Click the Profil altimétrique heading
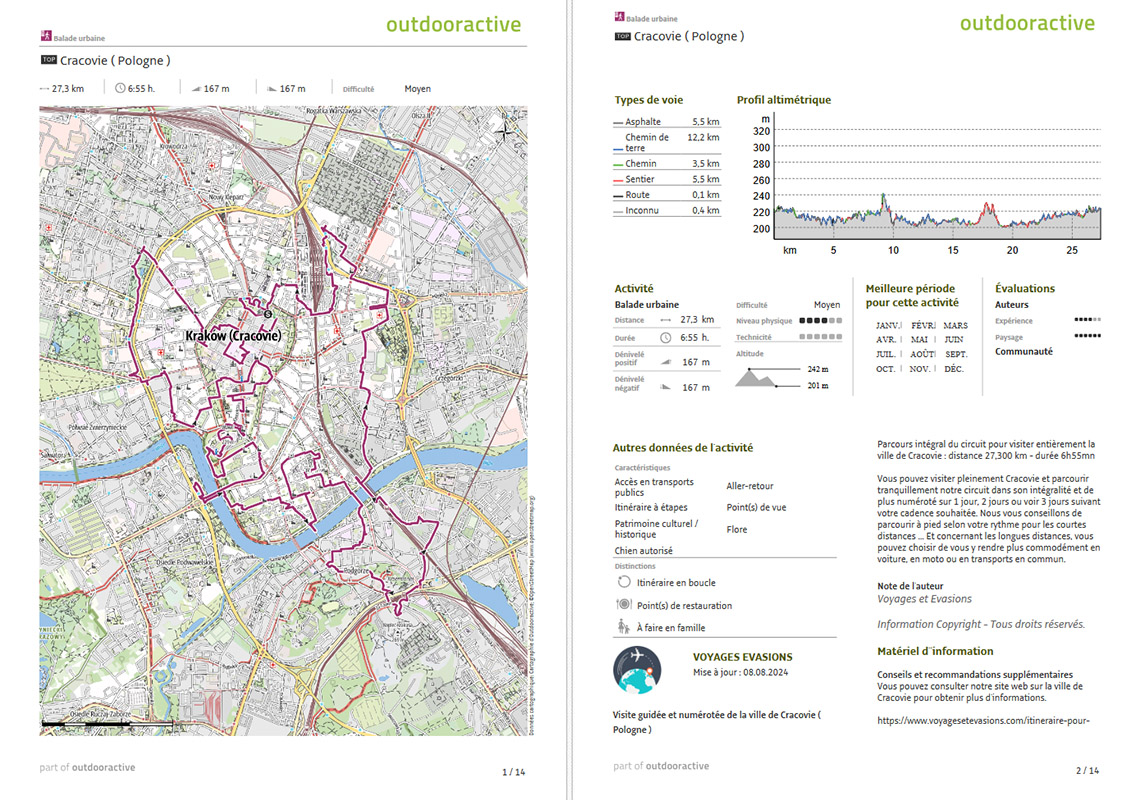The image size is (1140, 800). click(784, 100)
